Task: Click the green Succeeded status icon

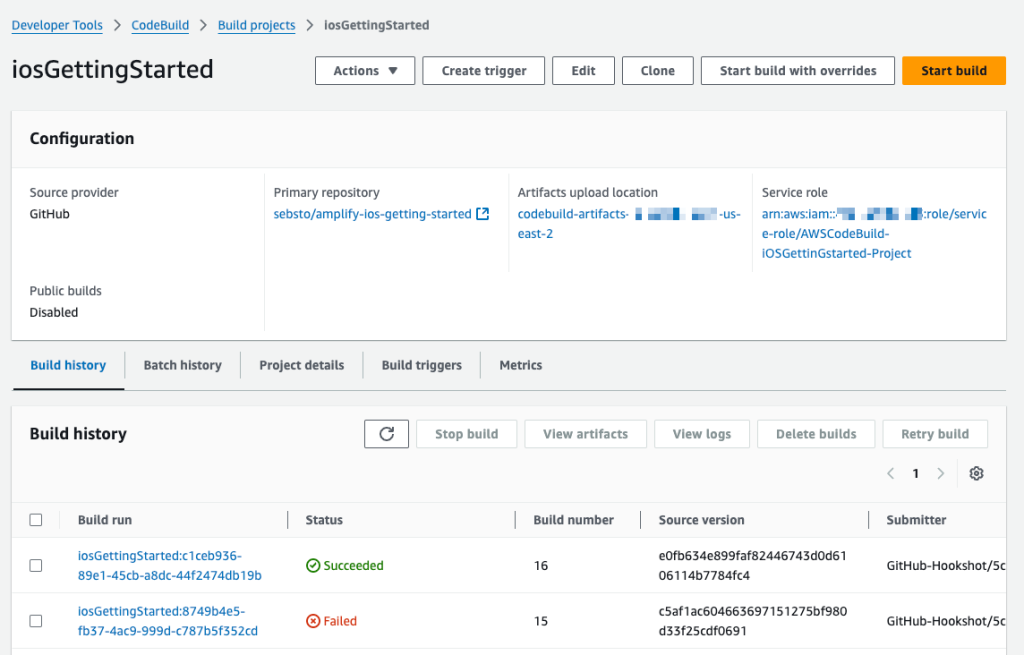Action: [313, 566]
